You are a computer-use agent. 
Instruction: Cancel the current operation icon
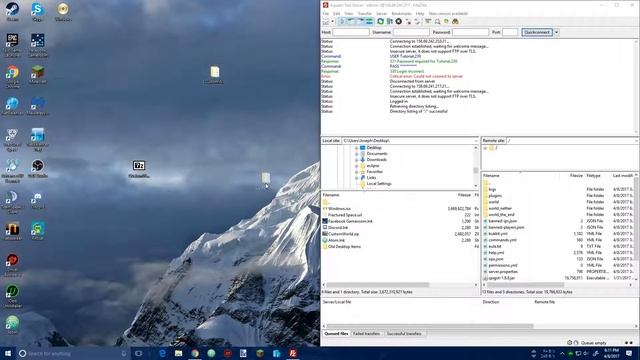pyautogui.click(x=398, y=21)
